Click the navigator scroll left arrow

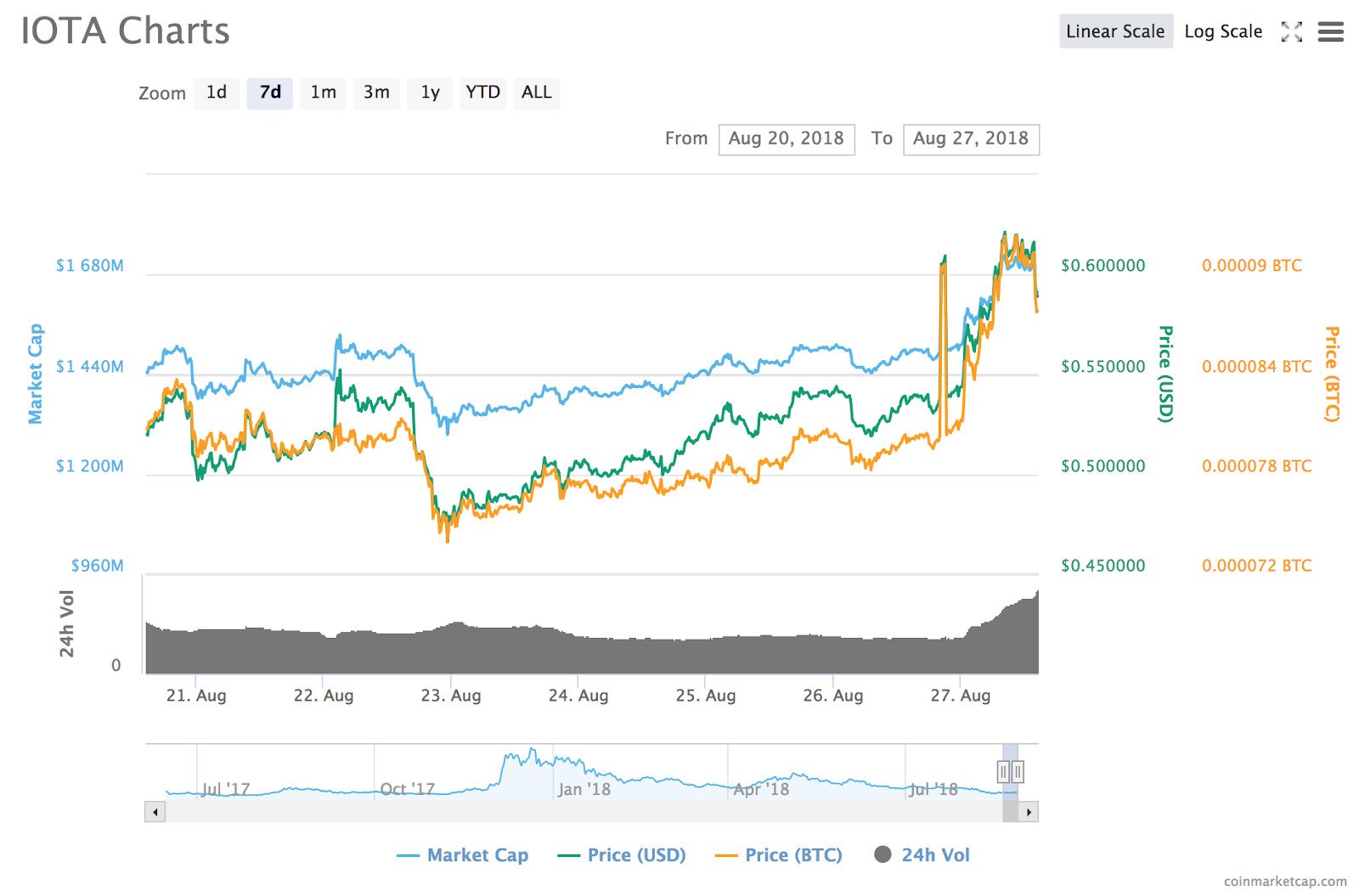(155, 812)
